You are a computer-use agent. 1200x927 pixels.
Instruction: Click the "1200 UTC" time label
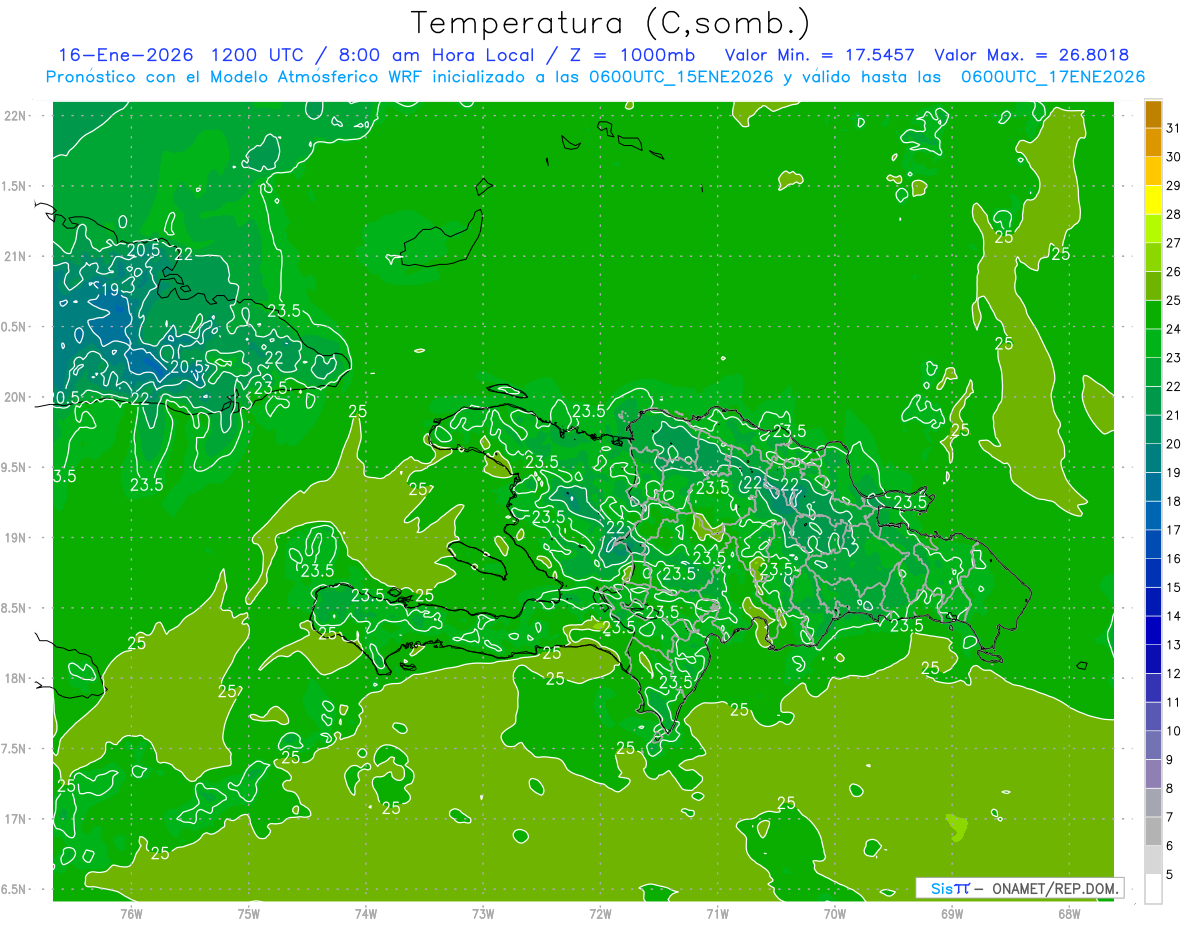pyautogui.click(x=258, y=55)
